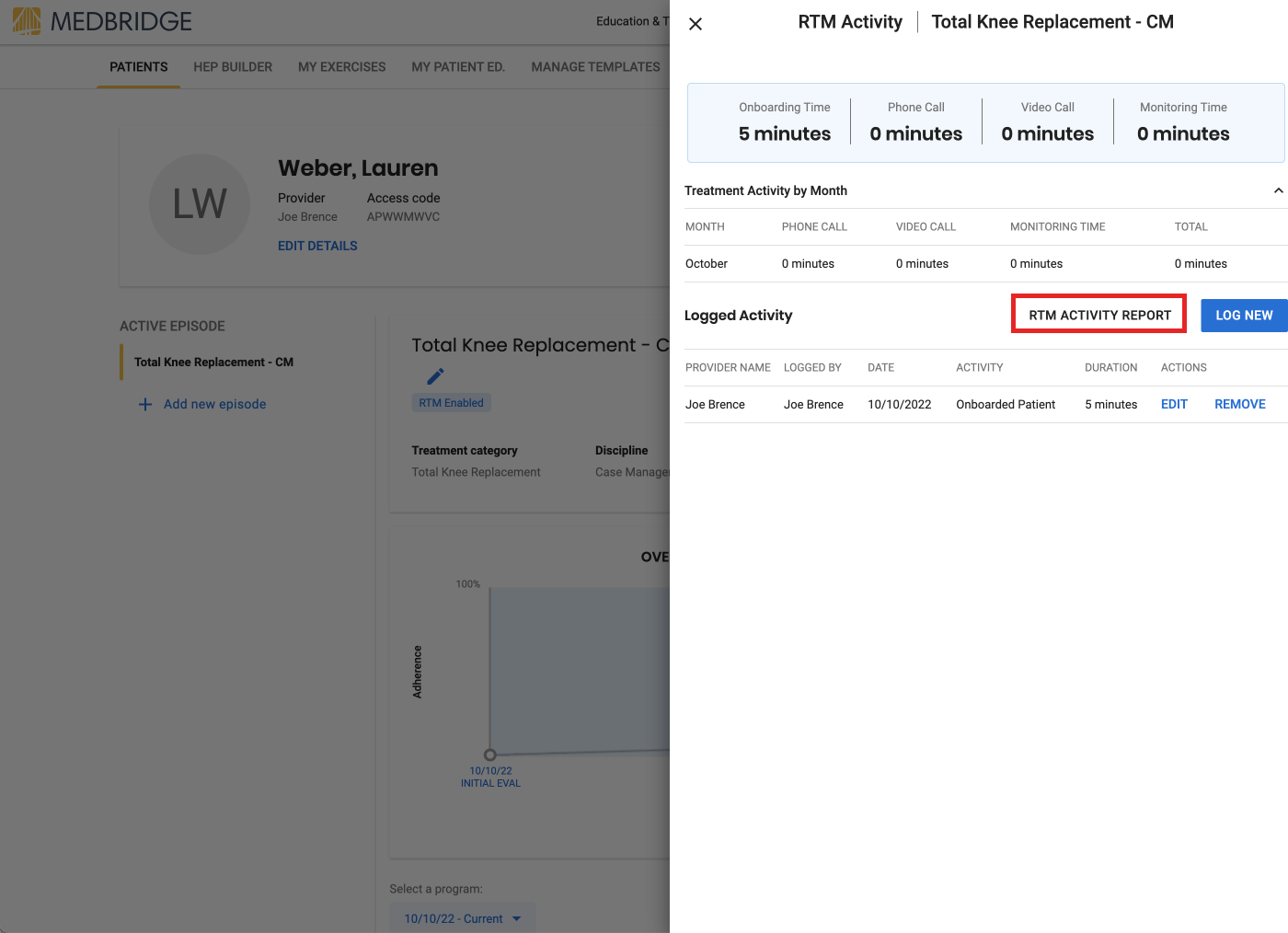Viewport: 1288px width, 933px height.
Task: Click the access code APWWMWVC
Action: 403,217
